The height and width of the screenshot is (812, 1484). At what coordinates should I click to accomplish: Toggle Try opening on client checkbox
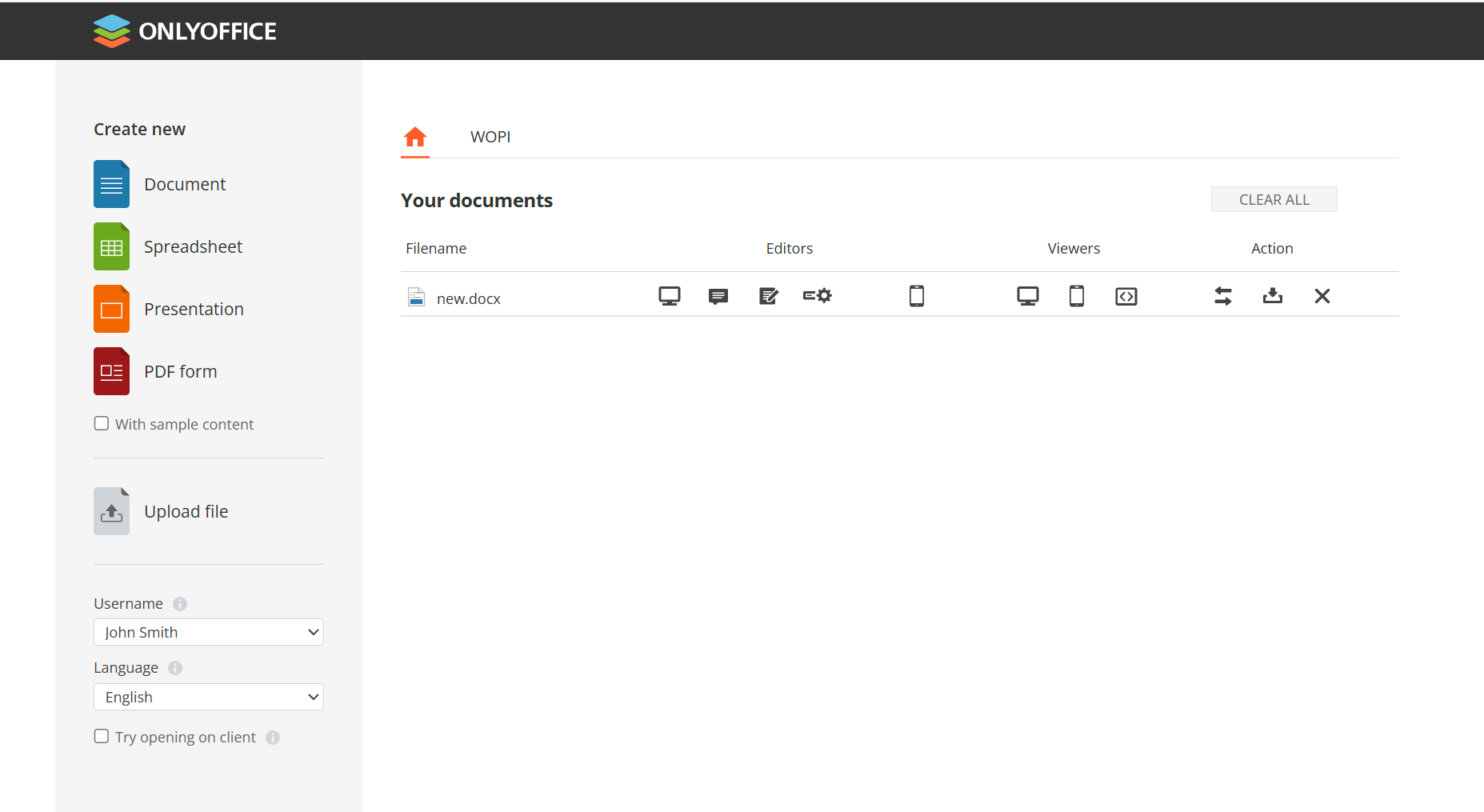(x=102, y=736)
